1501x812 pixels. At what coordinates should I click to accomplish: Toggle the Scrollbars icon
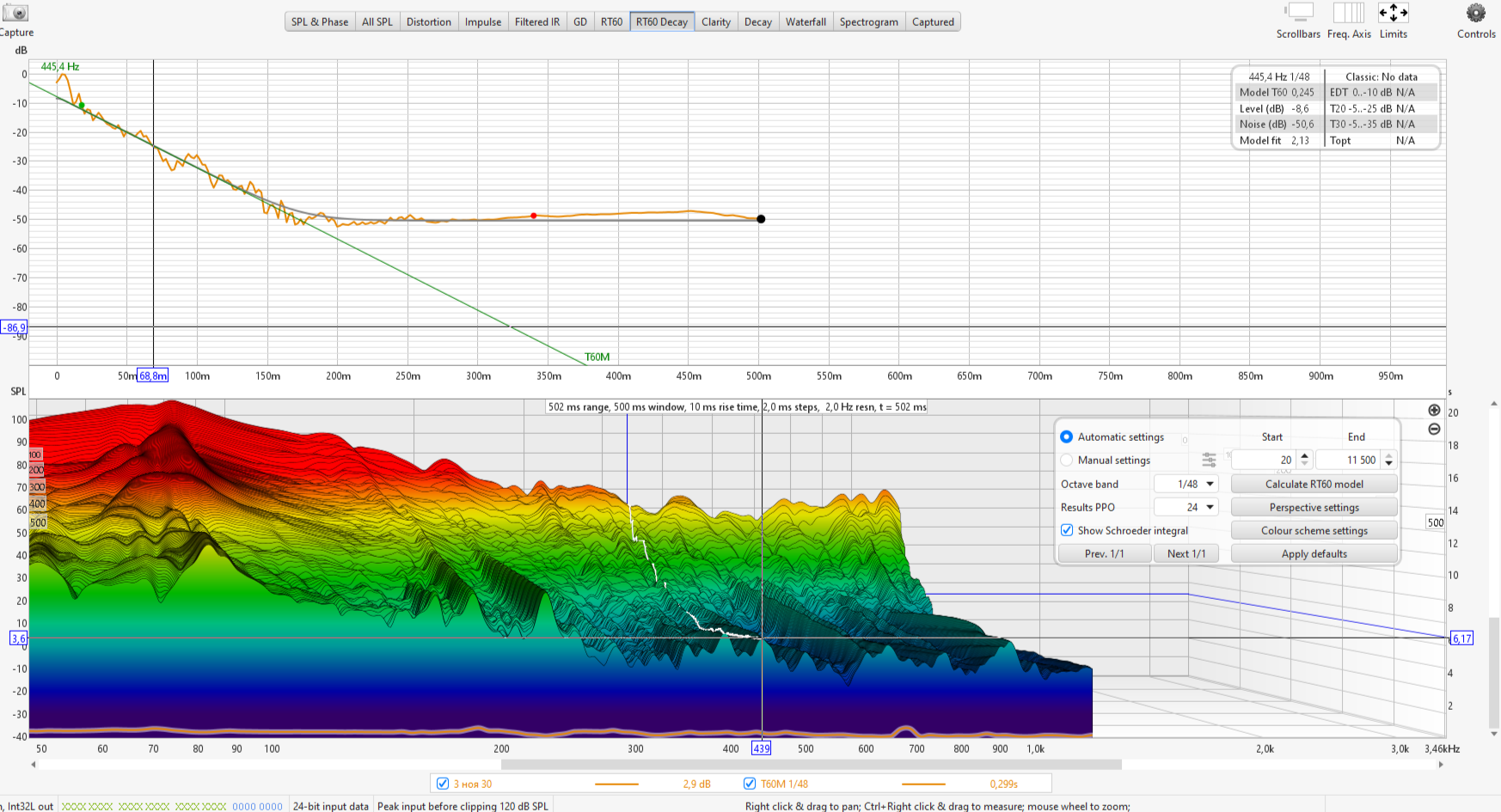pyautogui.click(x=1298, y=13)
